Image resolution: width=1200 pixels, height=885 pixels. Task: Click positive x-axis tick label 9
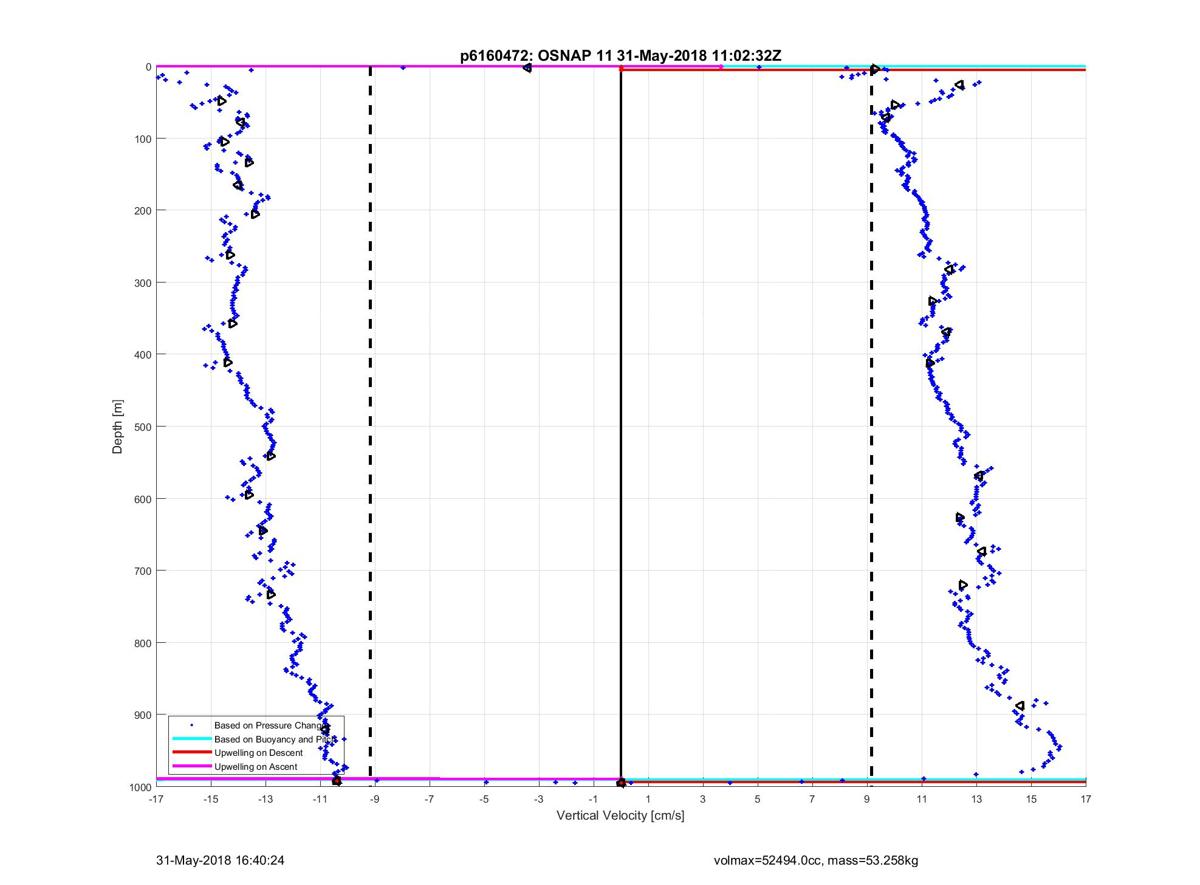coord(867,799)
